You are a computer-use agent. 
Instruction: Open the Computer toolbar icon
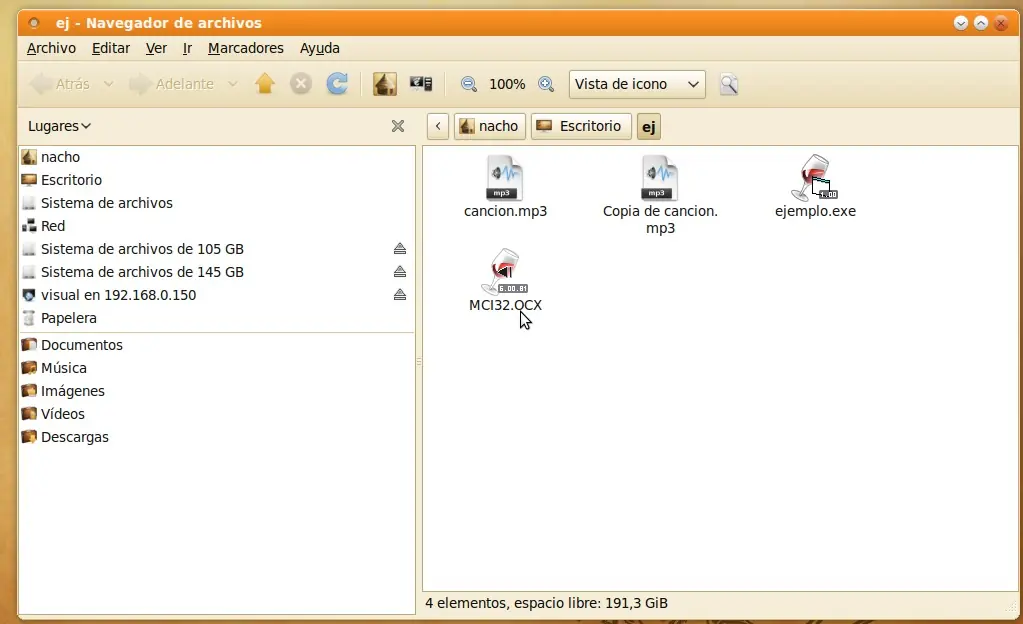click(x=421, y=84)
